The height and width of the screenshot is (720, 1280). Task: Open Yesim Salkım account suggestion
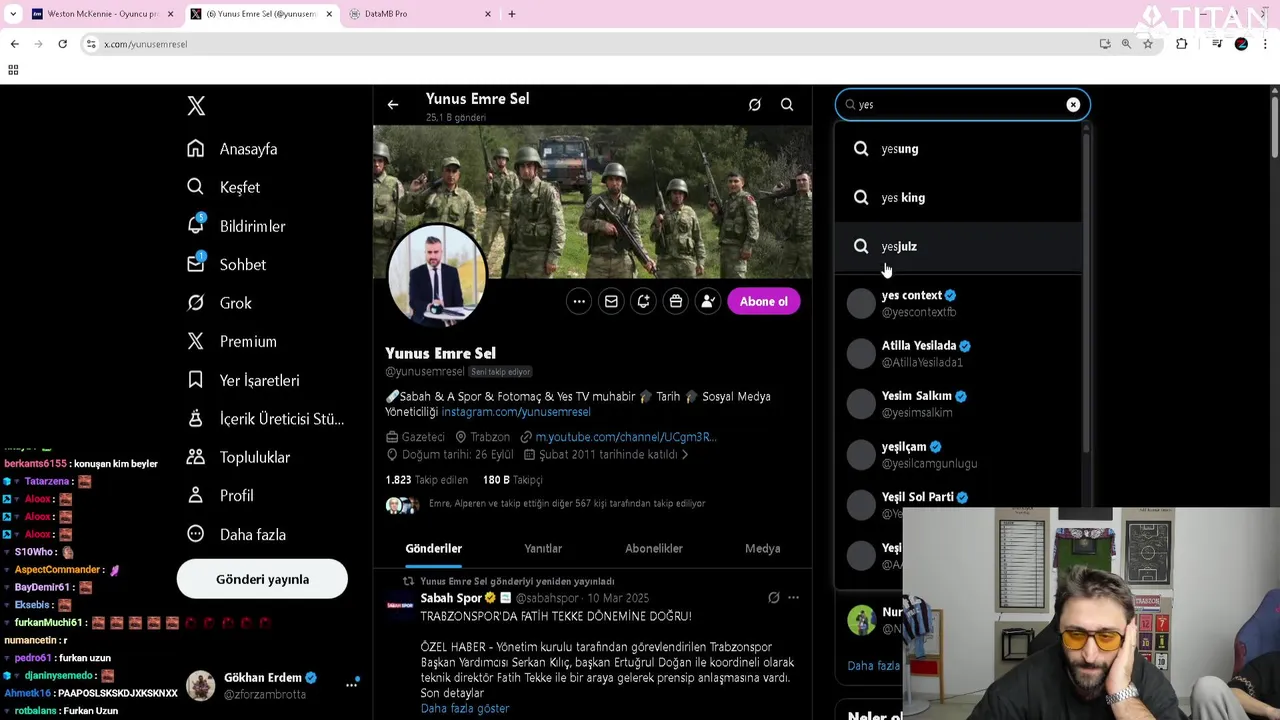pyautogui.click(x=959, y=404)
